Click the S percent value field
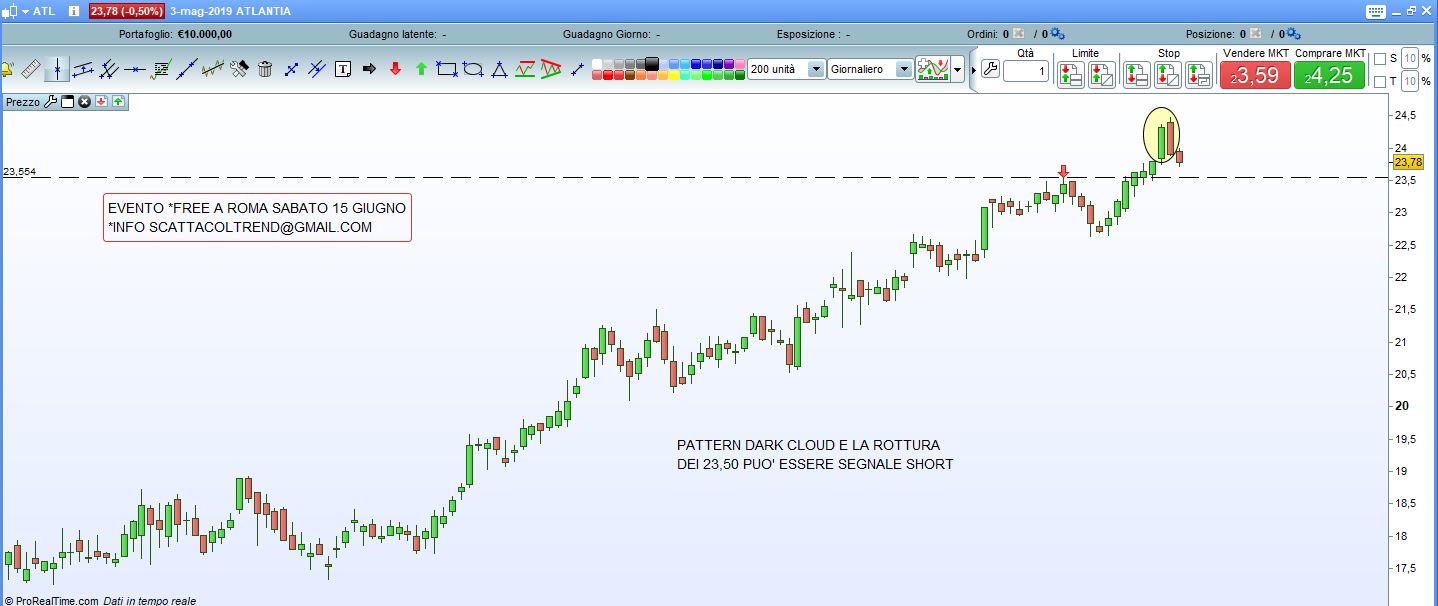The image size is (1438, 606). coord(1411,58)
